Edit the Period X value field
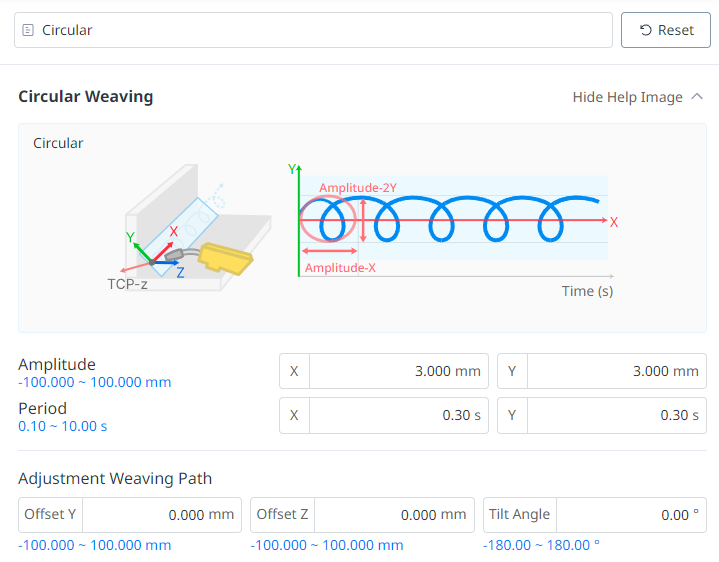The width and height of the screenshot is (719, 562). click(398, 415)
